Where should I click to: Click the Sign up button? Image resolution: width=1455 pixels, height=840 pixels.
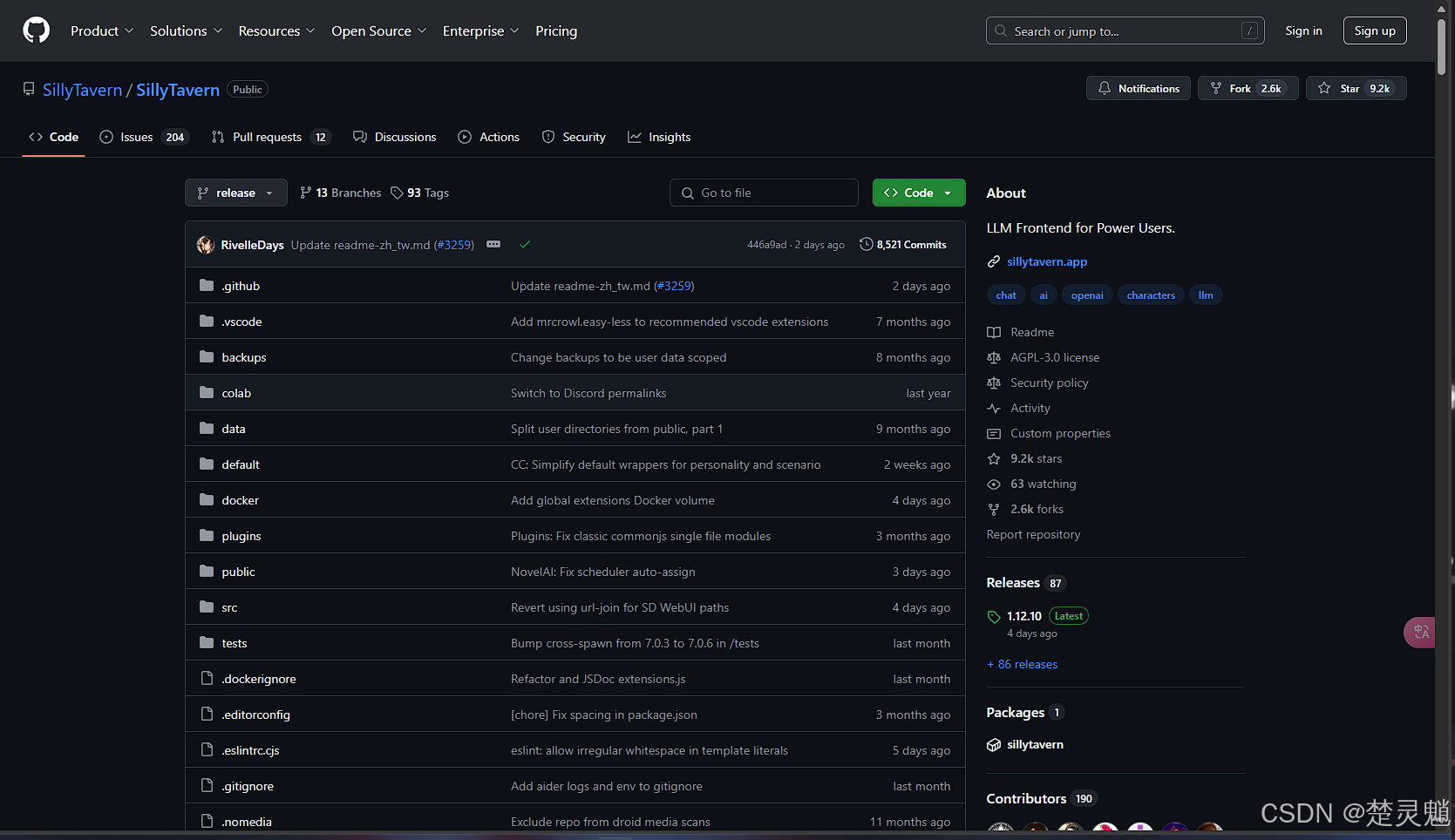pos(1375,30)
